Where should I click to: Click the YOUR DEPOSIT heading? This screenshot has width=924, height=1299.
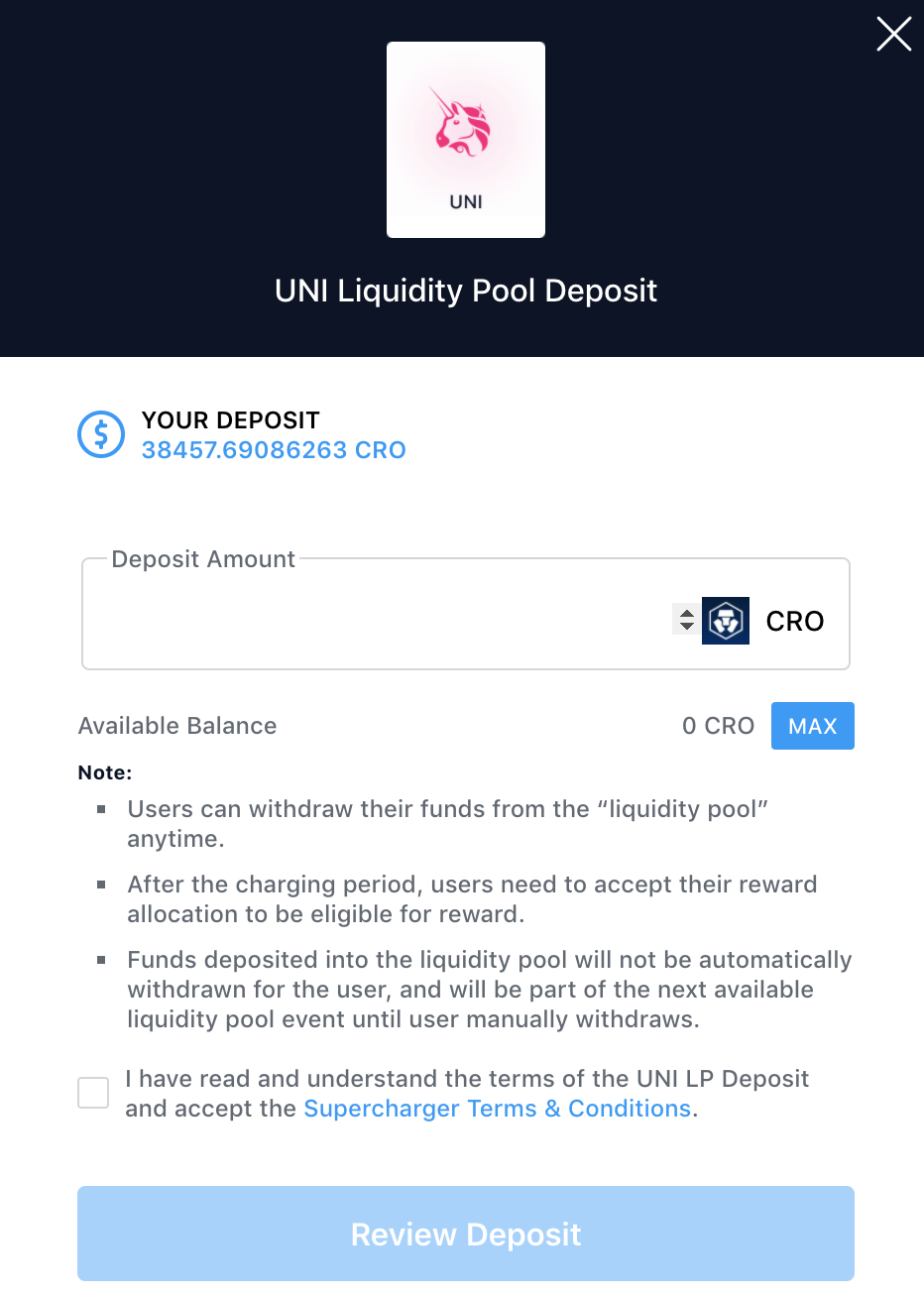tap(230, 420)
